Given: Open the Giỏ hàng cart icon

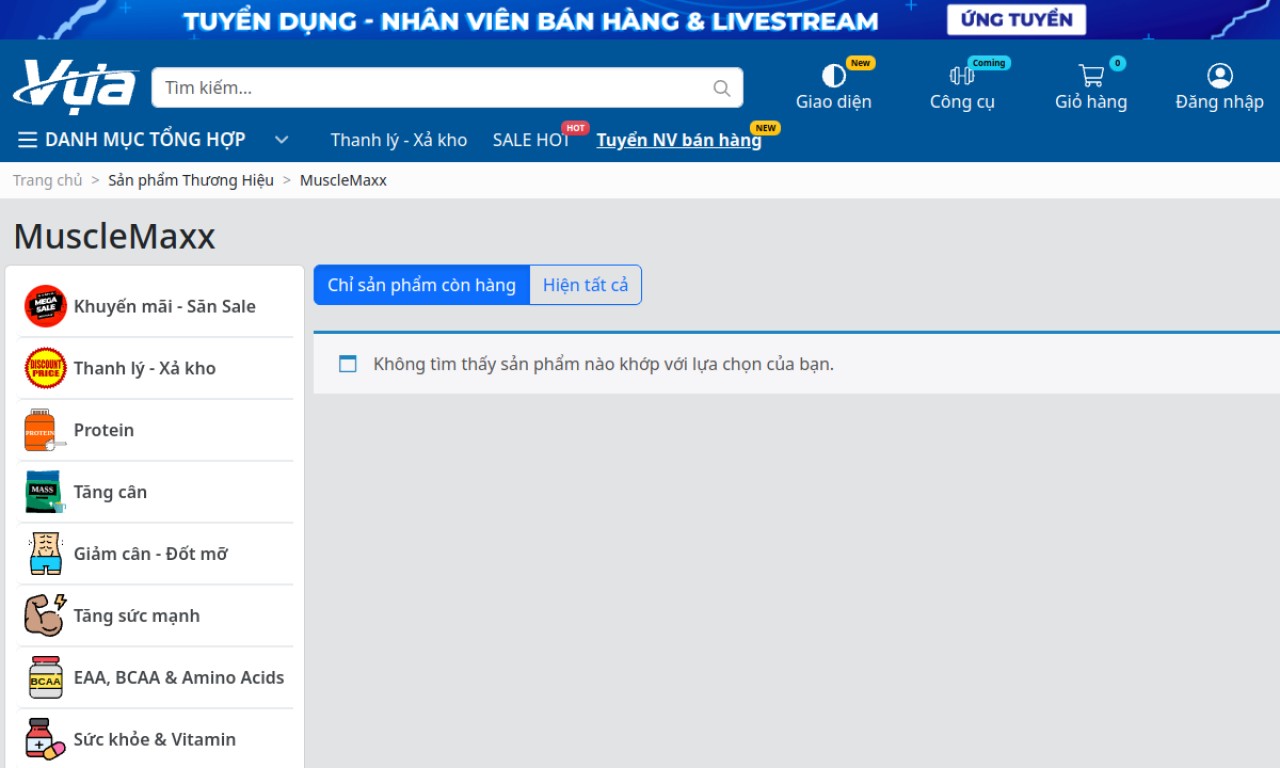Looking at the screenshot, I should coord(1091,76).
